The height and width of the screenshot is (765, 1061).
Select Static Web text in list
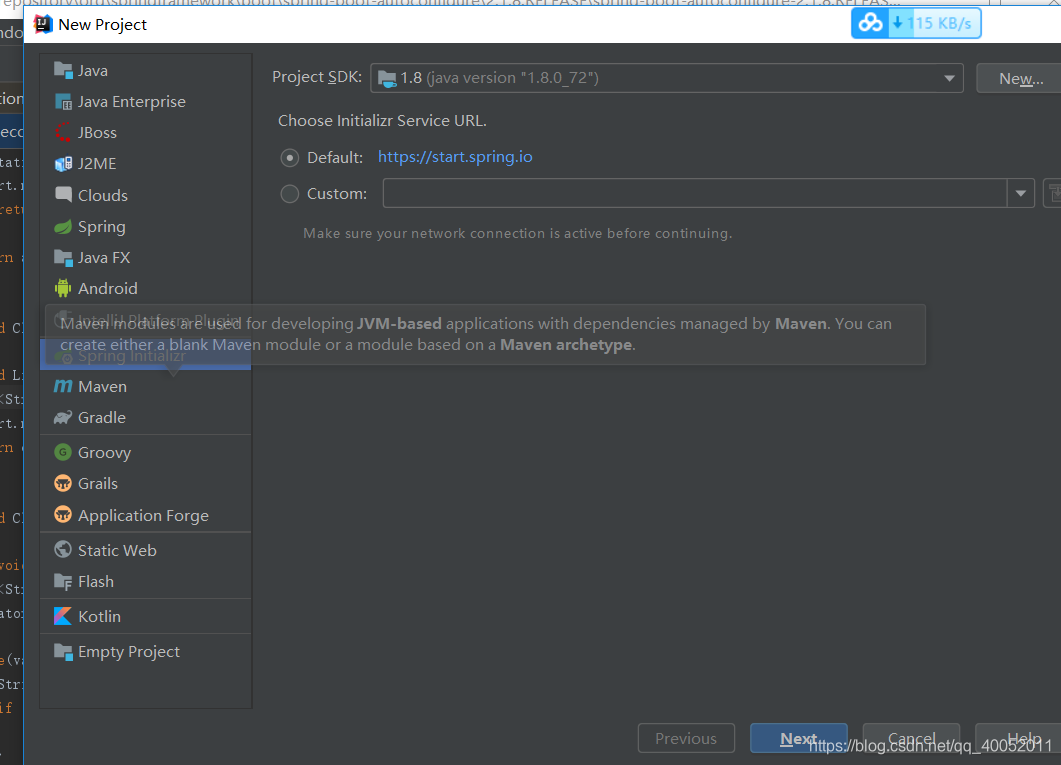pyautogui.click(x=117, y=550)
